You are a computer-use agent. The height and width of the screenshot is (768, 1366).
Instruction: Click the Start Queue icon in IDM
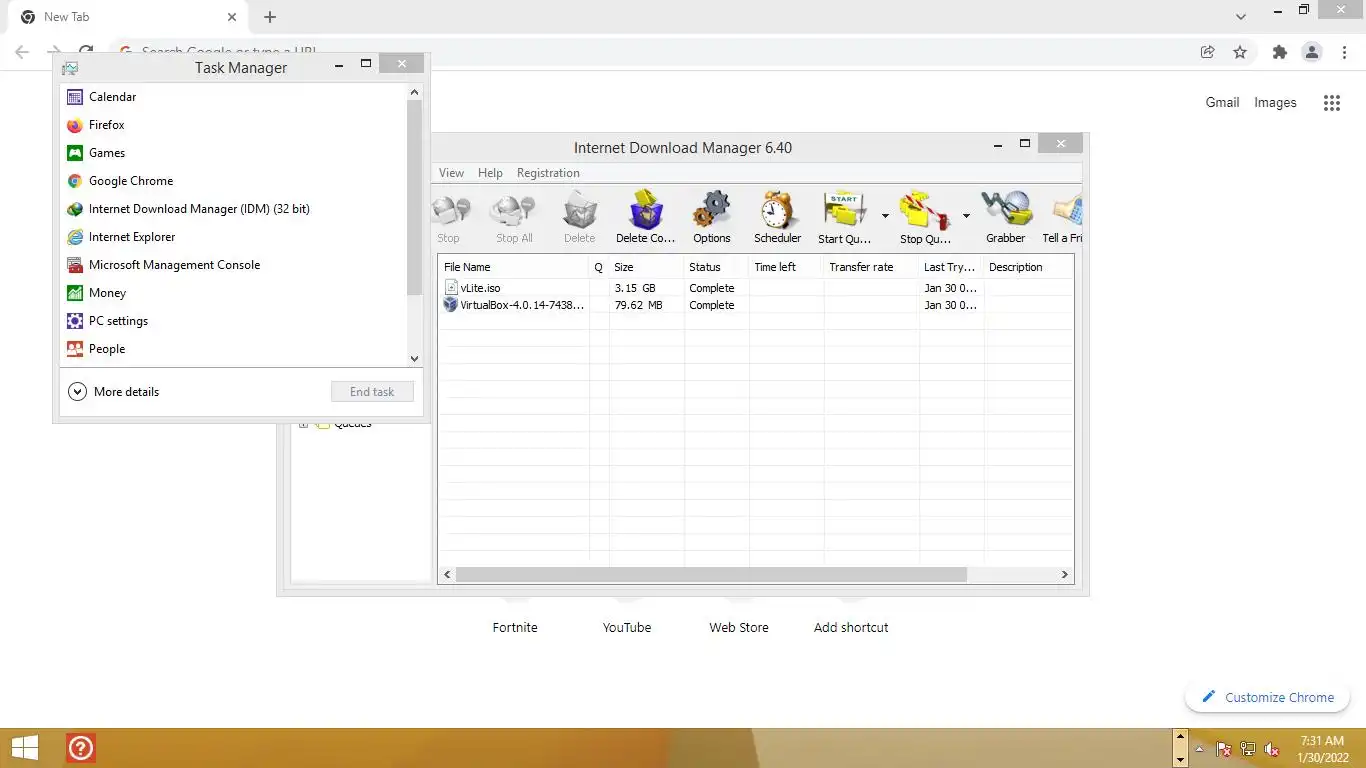tap(844, 218)
